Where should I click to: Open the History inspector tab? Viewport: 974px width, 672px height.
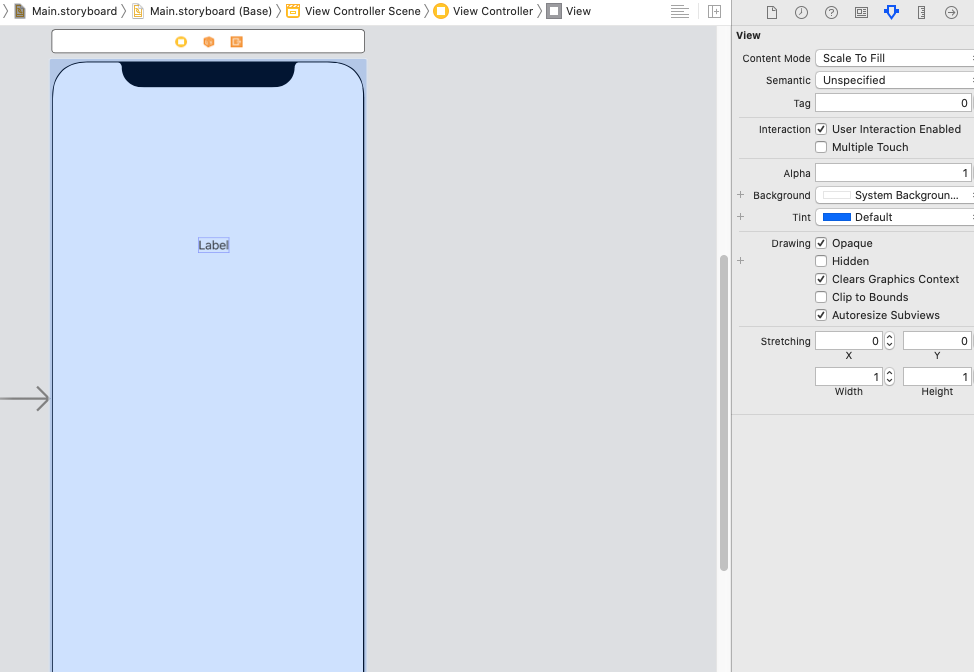coord(801,12)
